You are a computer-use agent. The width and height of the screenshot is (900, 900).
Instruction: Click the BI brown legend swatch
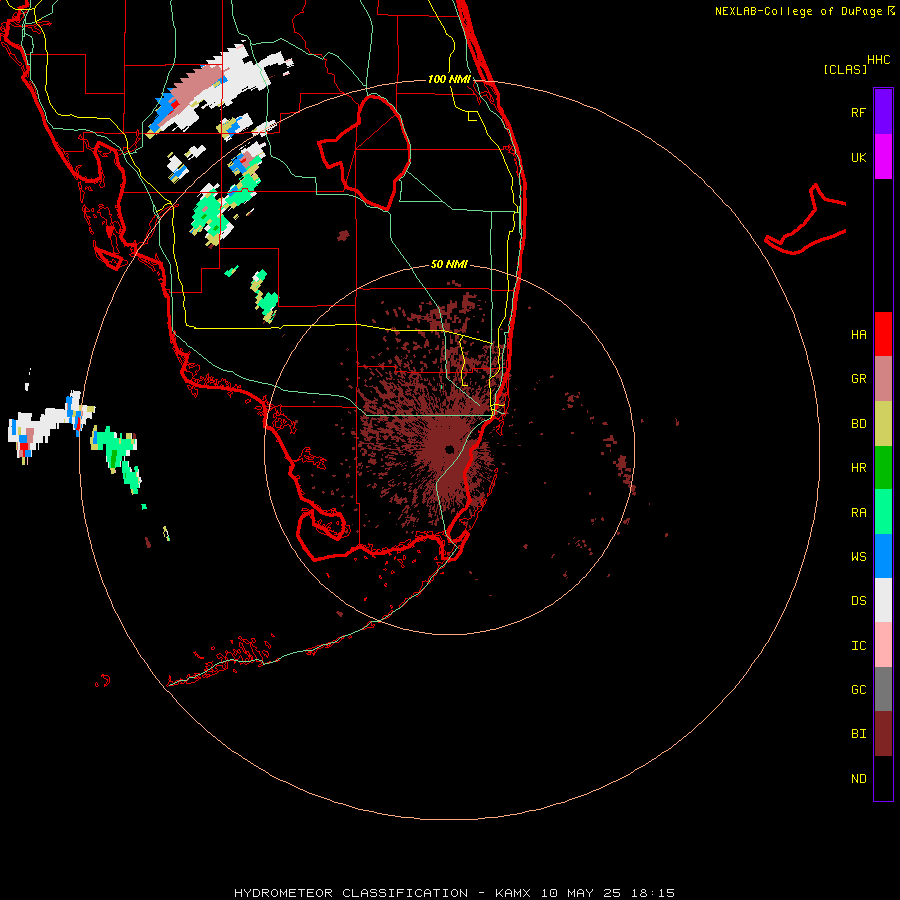(x=883, y=734)
